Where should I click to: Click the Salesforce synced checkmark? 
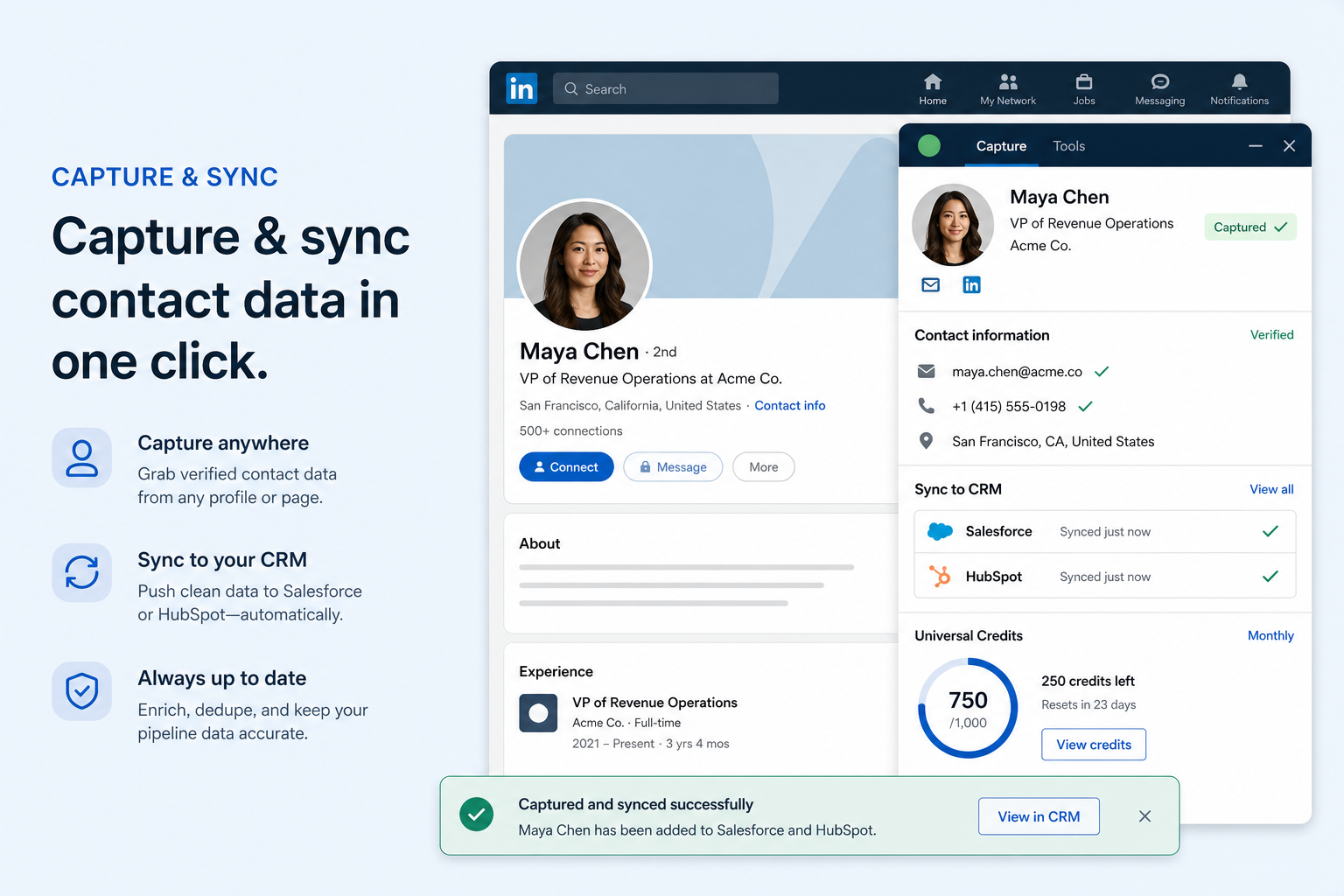coord(1270,531)
